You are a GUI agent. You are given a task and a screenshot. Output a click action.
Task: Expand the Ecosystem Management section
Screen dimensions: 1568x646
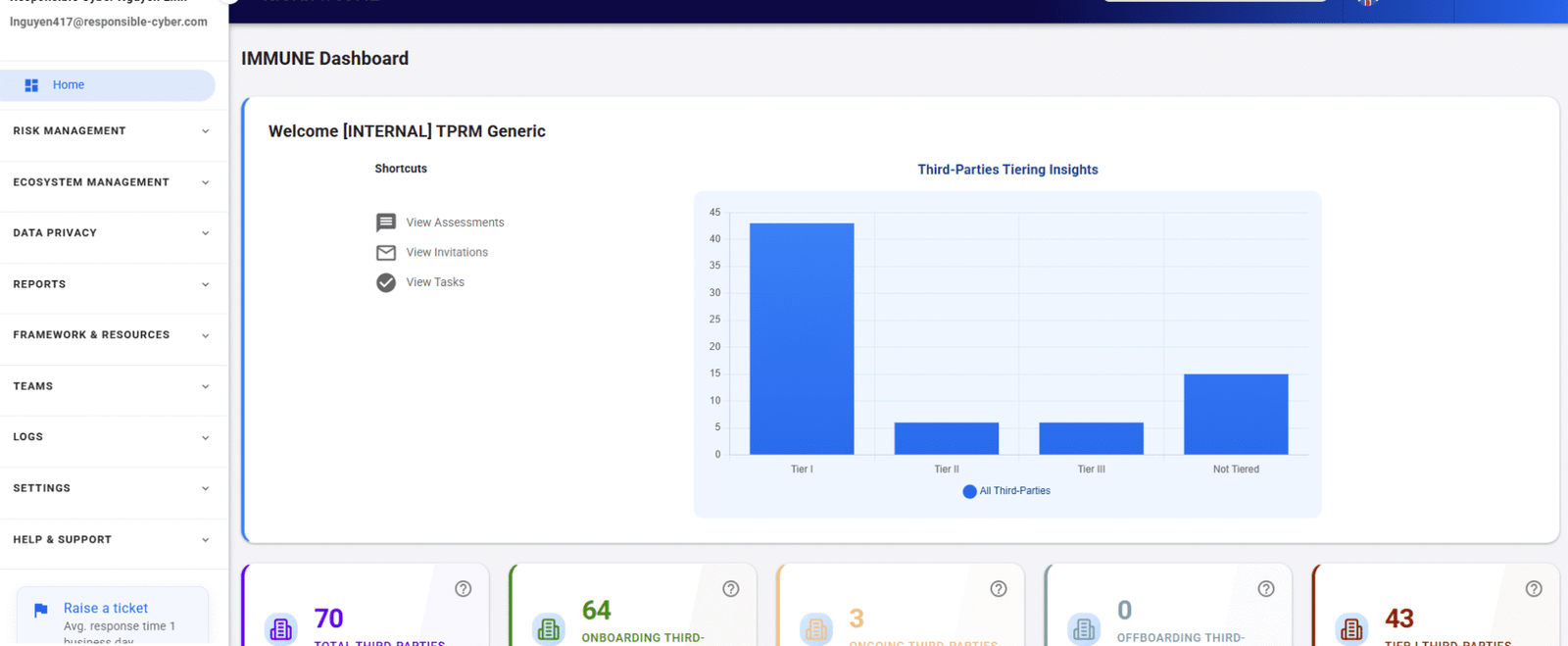pyautogui.click(x=113, y=182)
